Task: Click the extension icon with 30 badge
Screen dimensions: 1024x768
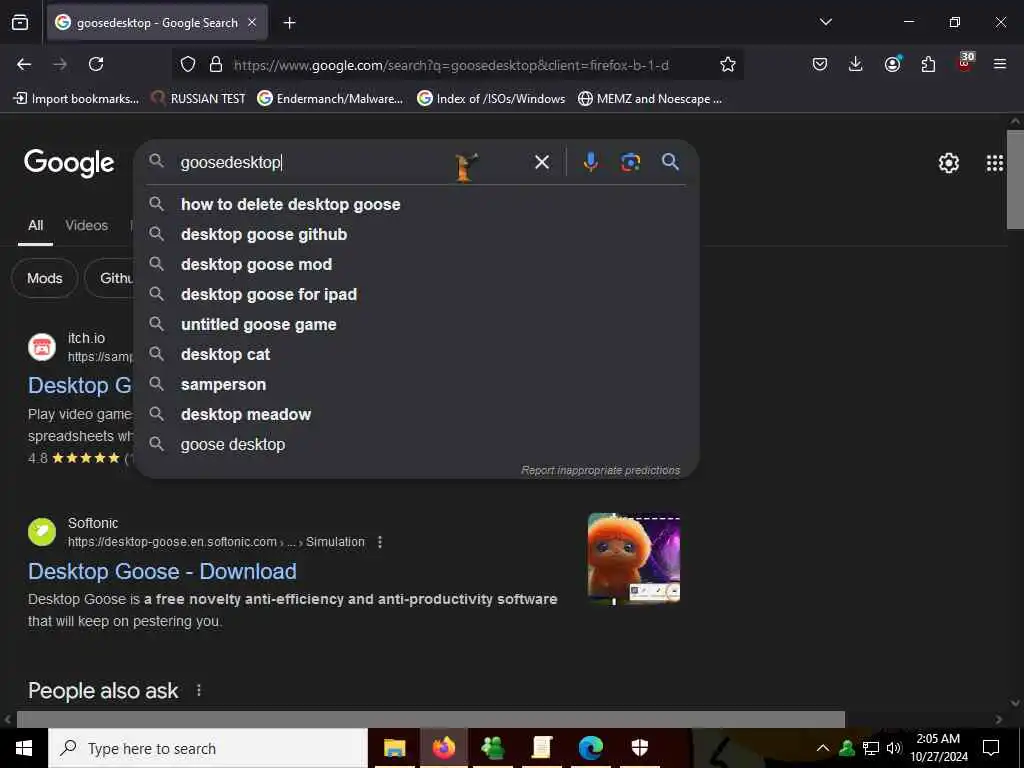Action: point(965,62)
